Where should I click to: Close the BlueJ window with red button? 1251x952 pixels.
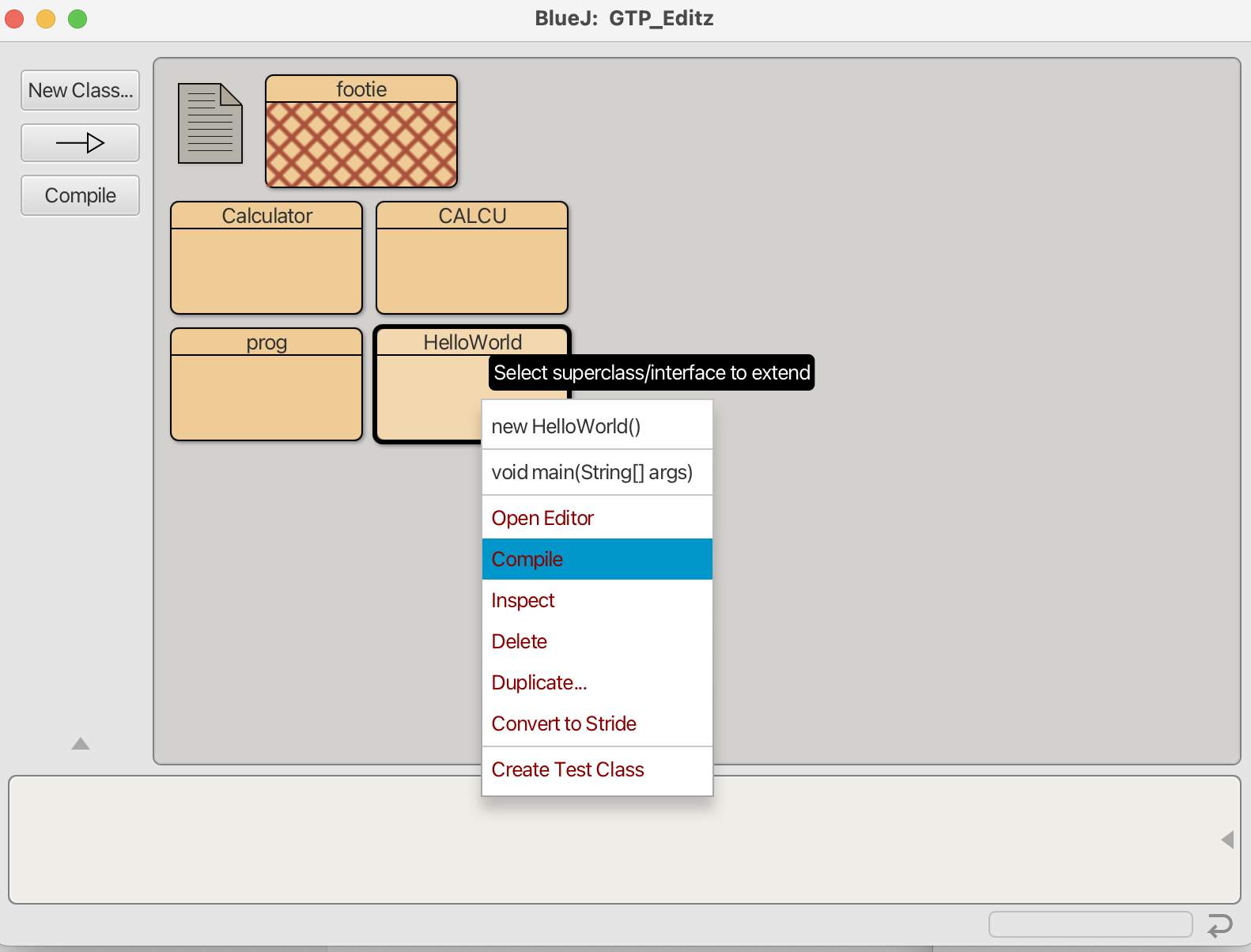pyautogui.click(x=14, y=18)
